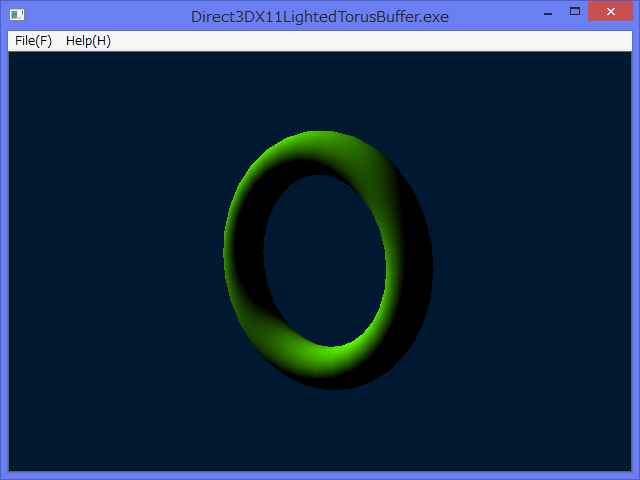
Task: Maximize the Direct3DX11LightedTorusBuffer window
Action: tap(575, 11)
